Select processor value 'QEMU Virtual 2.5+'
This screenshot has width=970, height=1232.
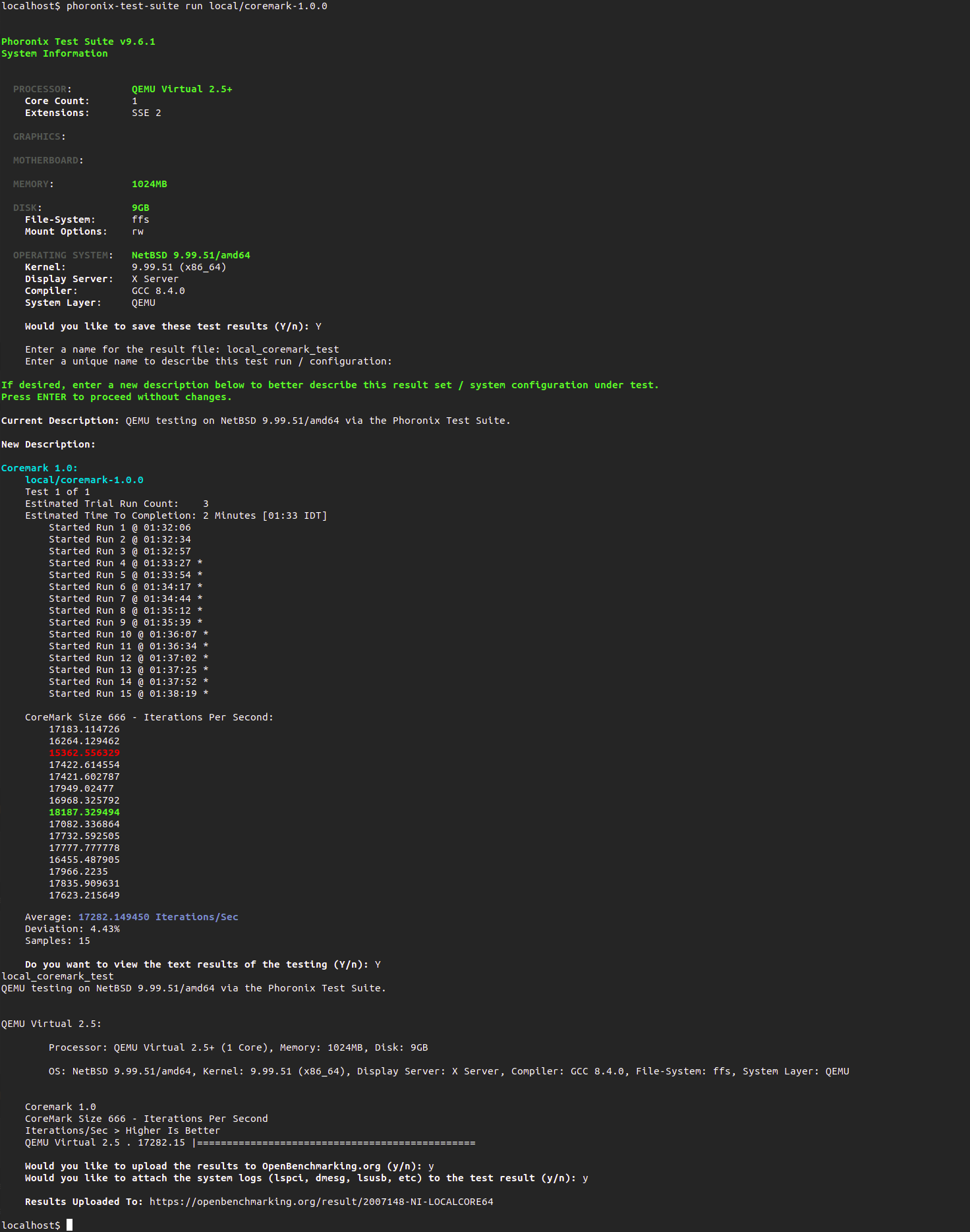click(x=182, y=89)
